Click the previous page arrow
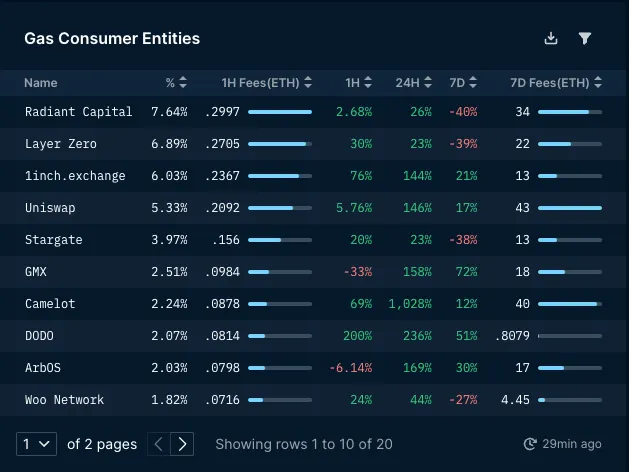 click(x=159, y=444)
